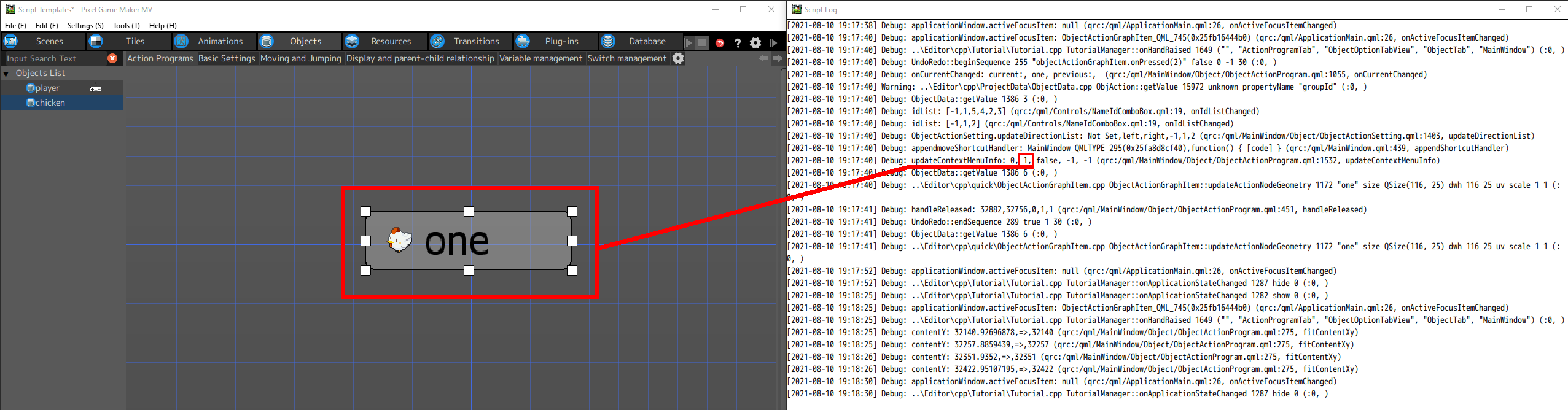Open the Moving and Jumping tab
Image resolution: width=1568 pixels, height=410 pixels.
pyautogui.click(x=301, y=58)
